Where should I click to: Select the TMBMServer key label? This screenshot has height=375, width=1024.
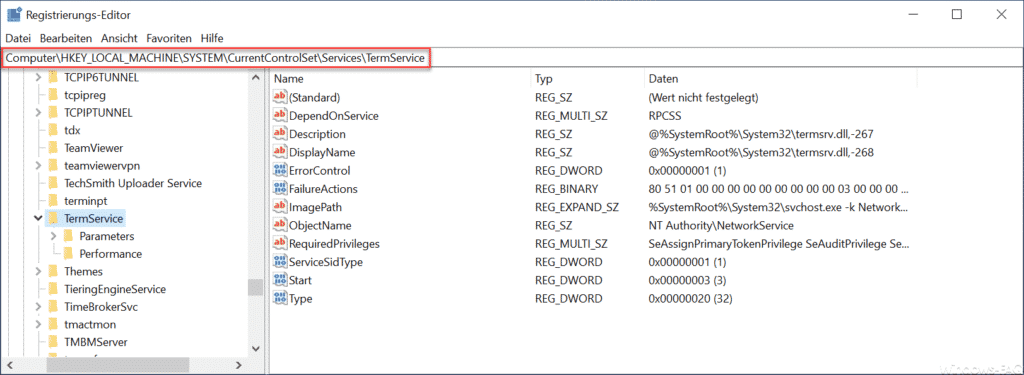[96, 342]
